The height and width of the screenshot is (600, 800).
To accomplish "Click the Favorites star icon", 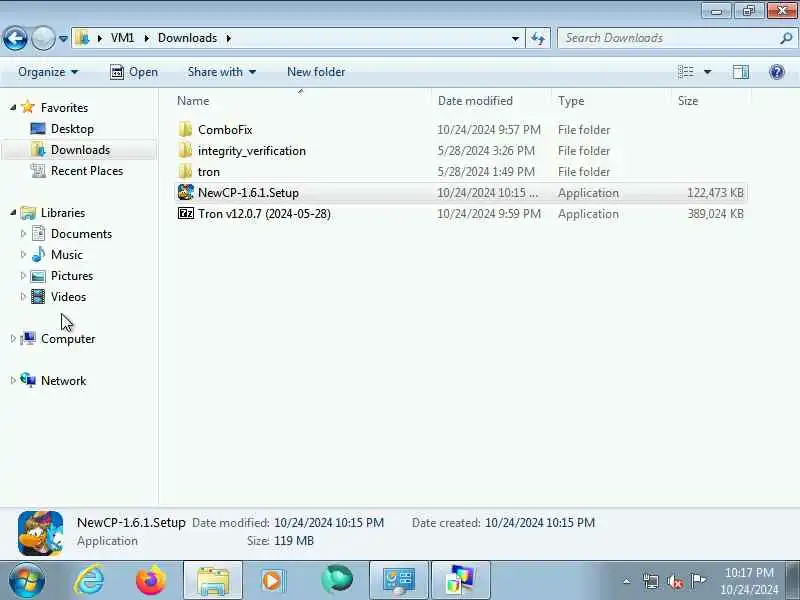I will [28, 107].
